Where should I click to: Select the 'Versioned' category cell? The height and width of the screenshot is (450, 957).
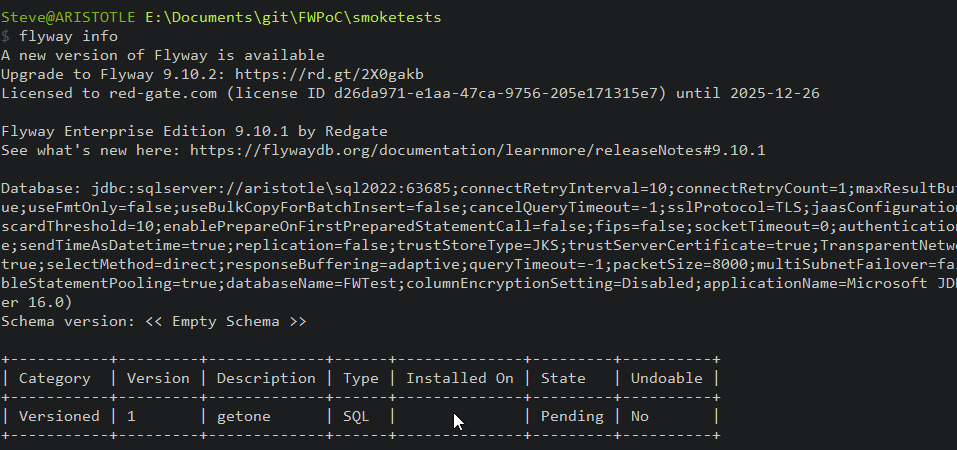[x=60, y=416]
